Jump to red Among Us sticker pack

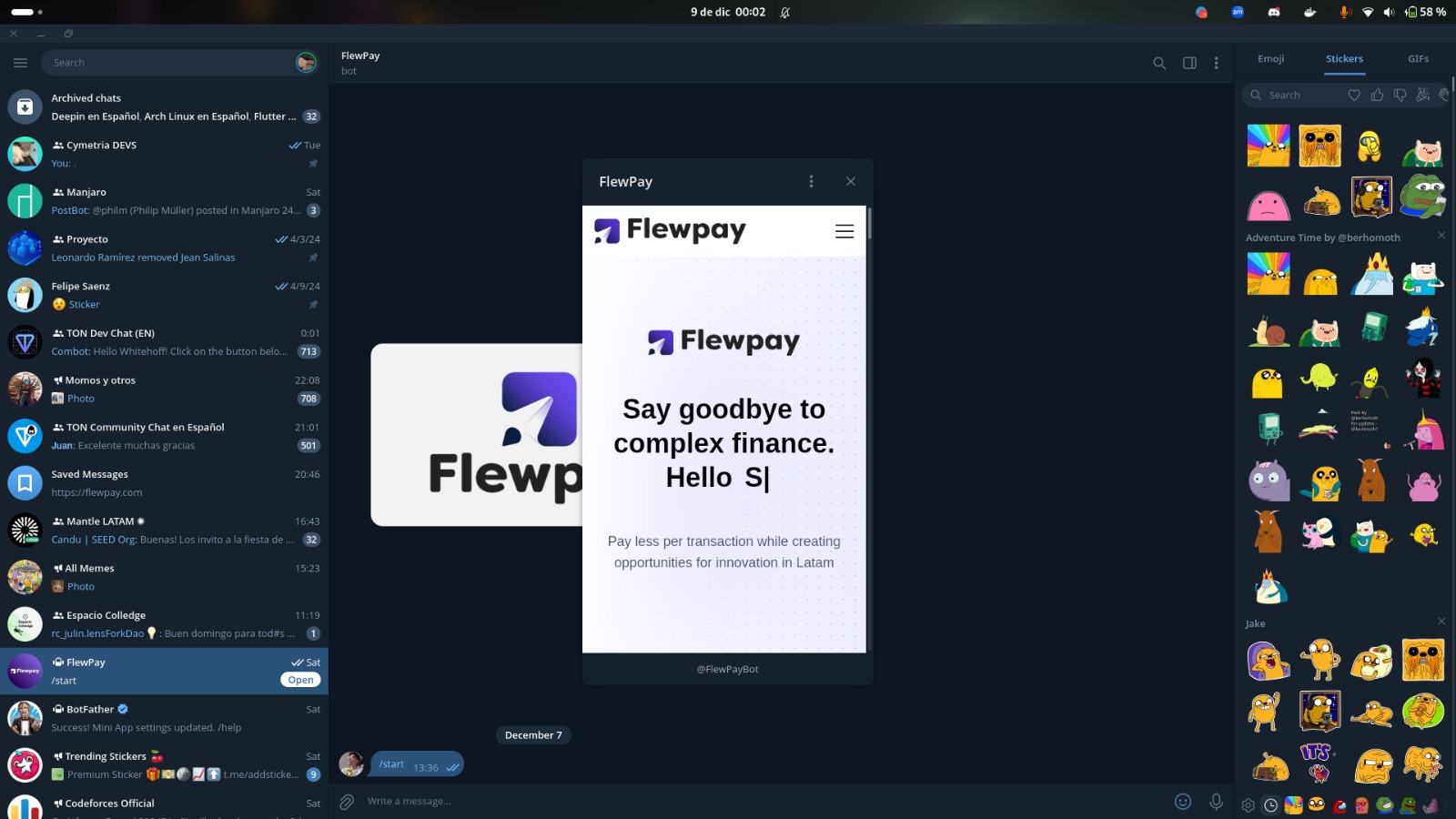tap(1340, 805)
